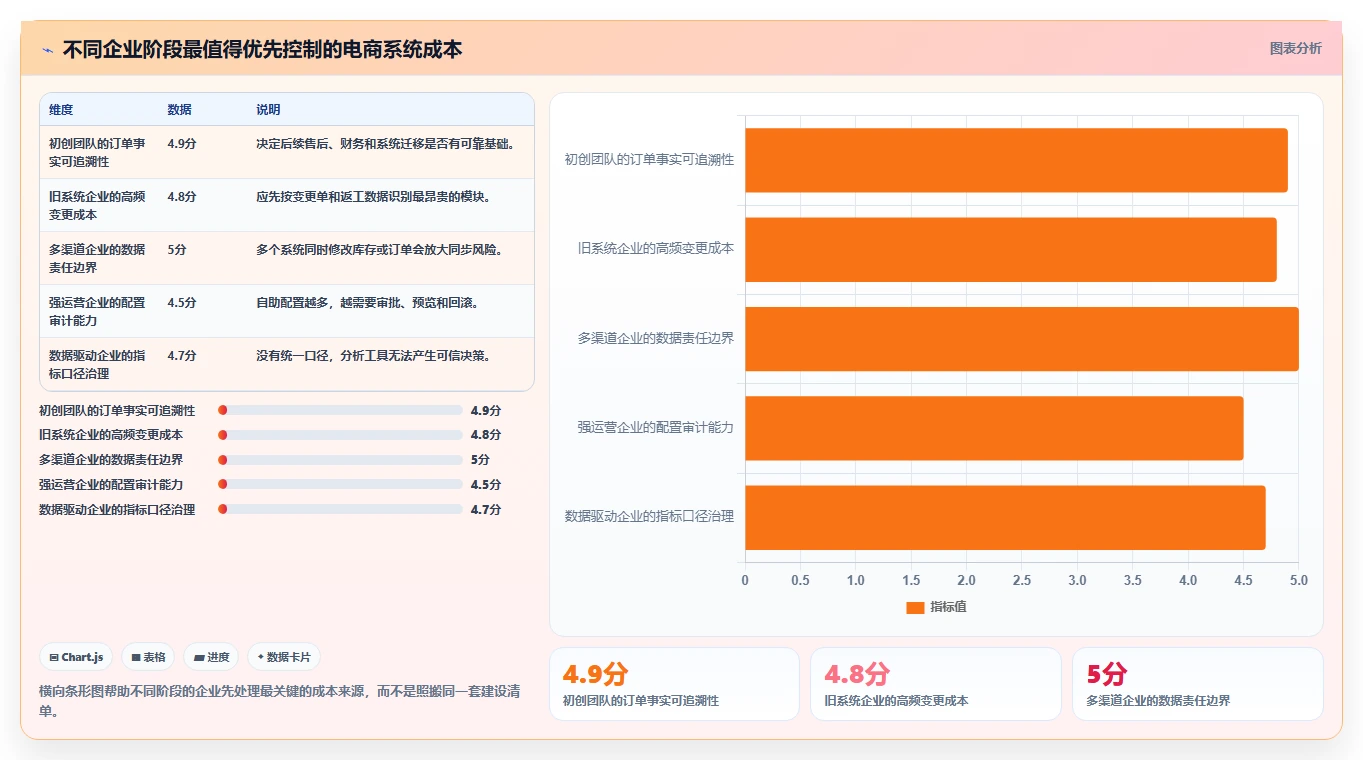Image resolution: width=1363 pixels, height=760 pixels.
Task: Click the y-axis label 旧系统企业的高频变更成本 in the chart
Action: (x=655, y=249)
